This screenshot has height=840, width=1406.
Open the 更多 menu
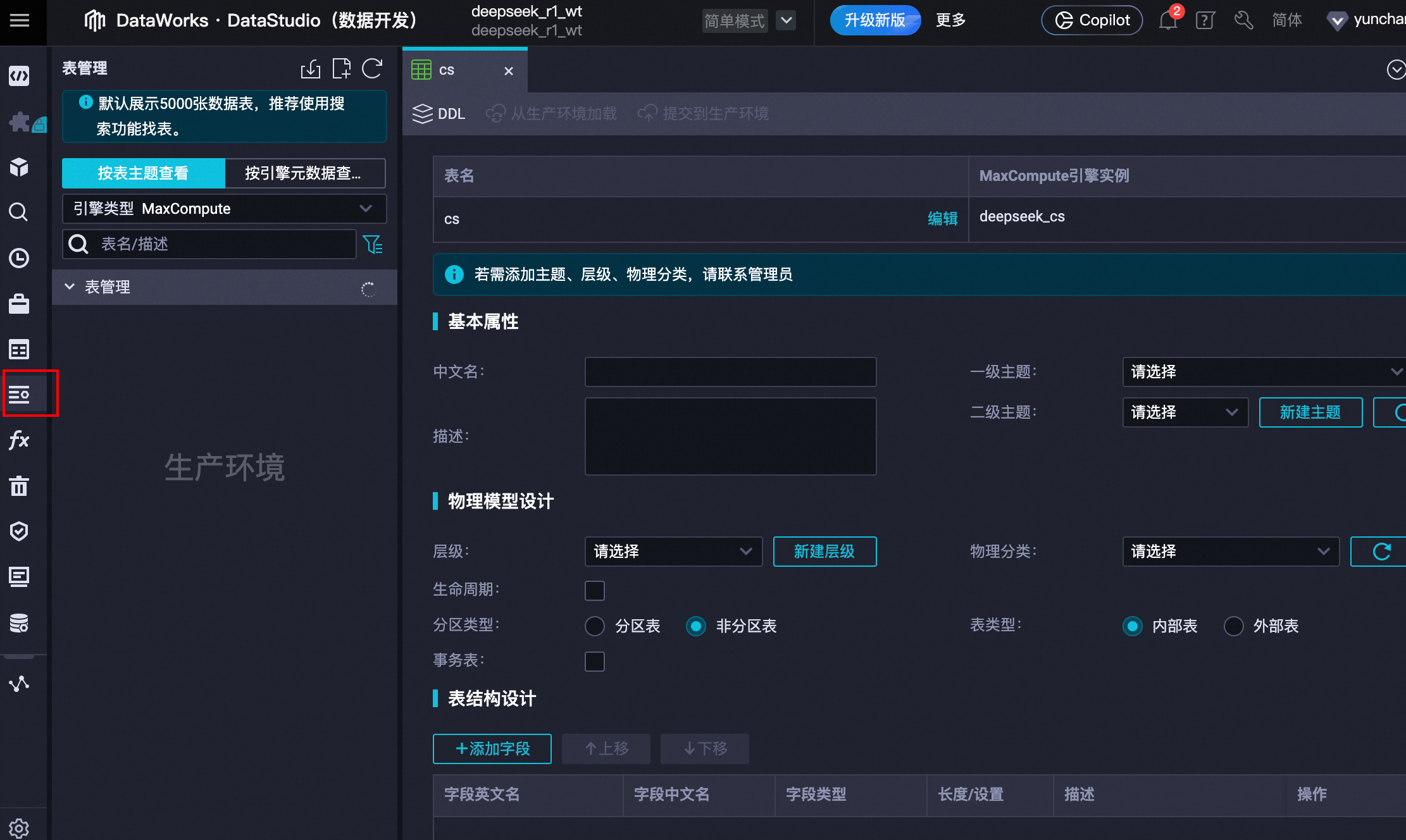coord(951,20)
